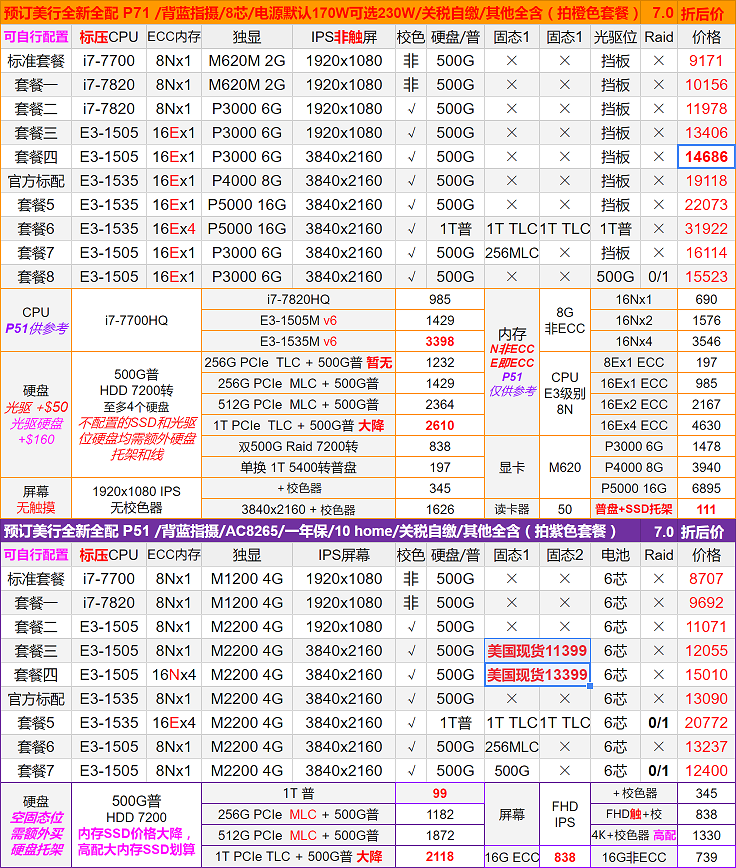Select the 690 memory price cell
This screenshot has width=736, height=868.
[x=706, y=299]
